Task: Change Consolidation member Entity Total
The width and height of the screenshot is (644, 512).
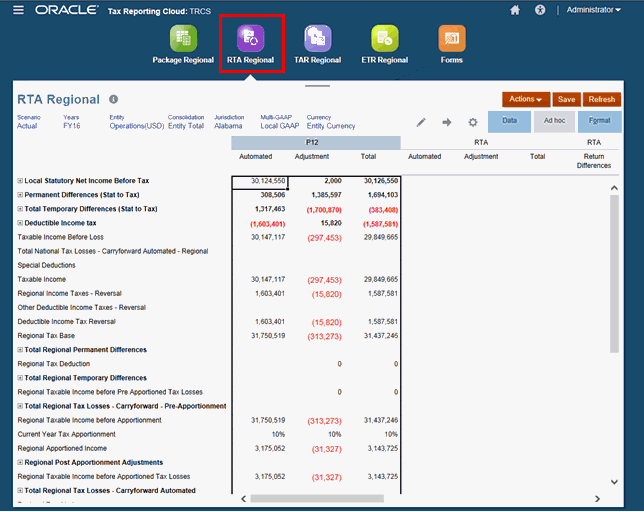Action: click(x=186, y=126)
